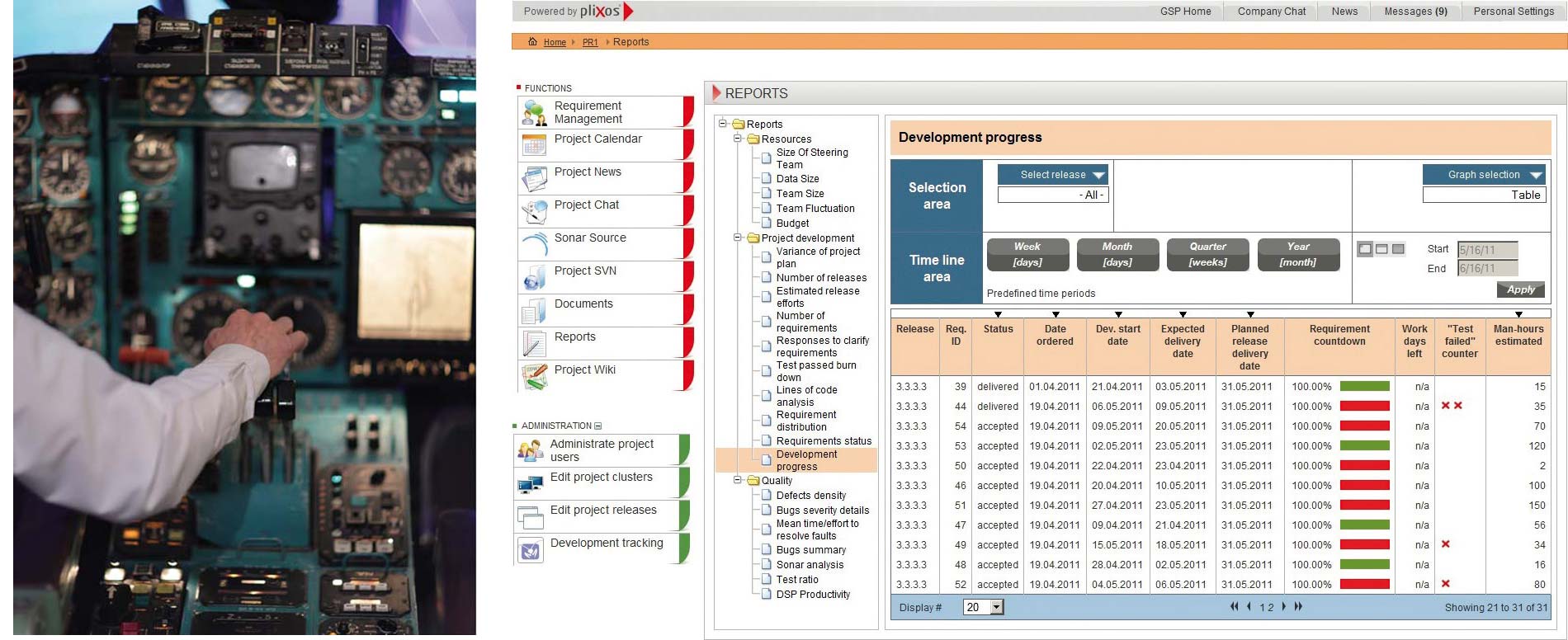Open Project SVN icon

[x=535, y=278]
